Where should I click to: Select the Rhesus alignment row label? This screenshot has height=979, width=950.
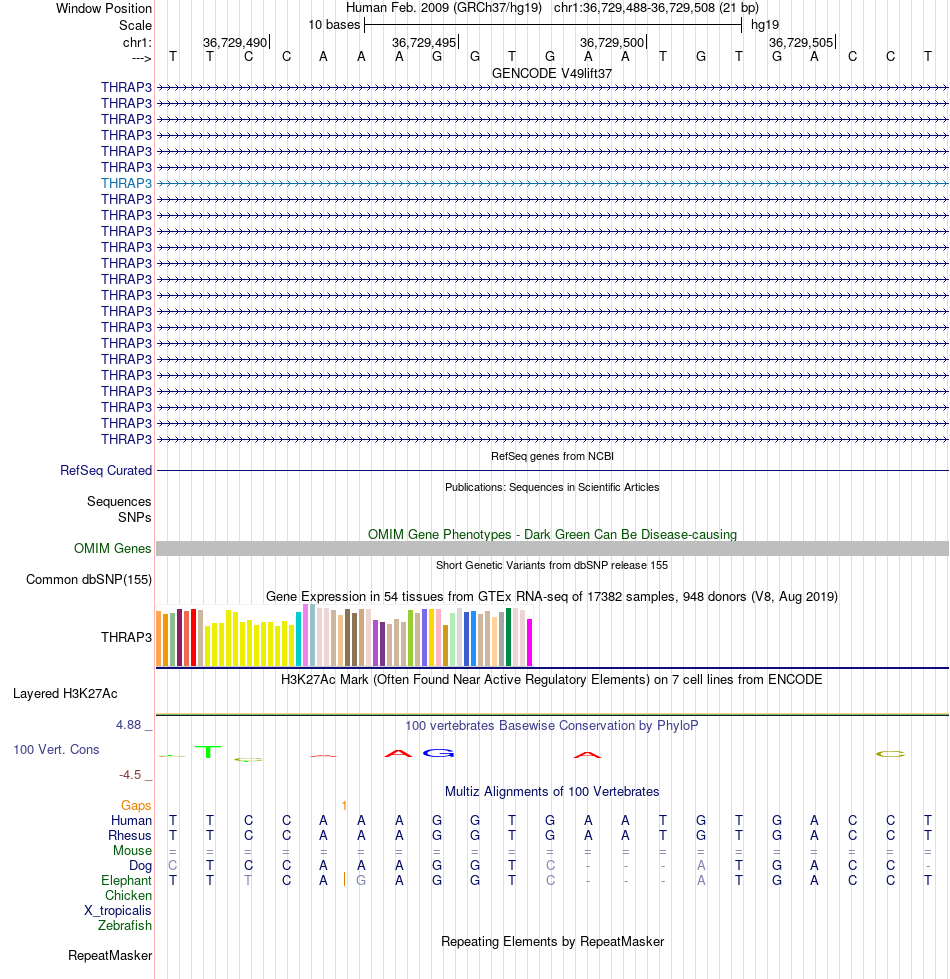[130, 835]
